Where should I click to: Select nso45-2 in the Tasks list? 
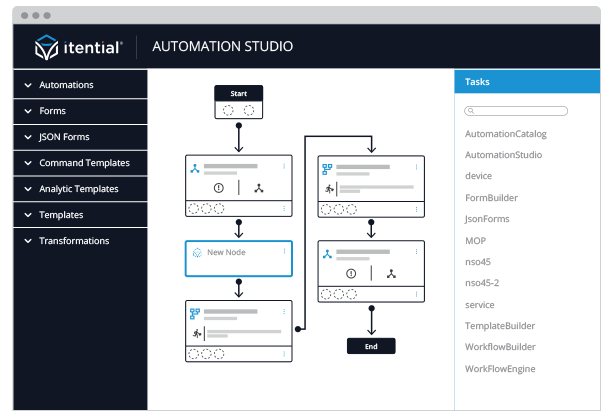point(482,283)
